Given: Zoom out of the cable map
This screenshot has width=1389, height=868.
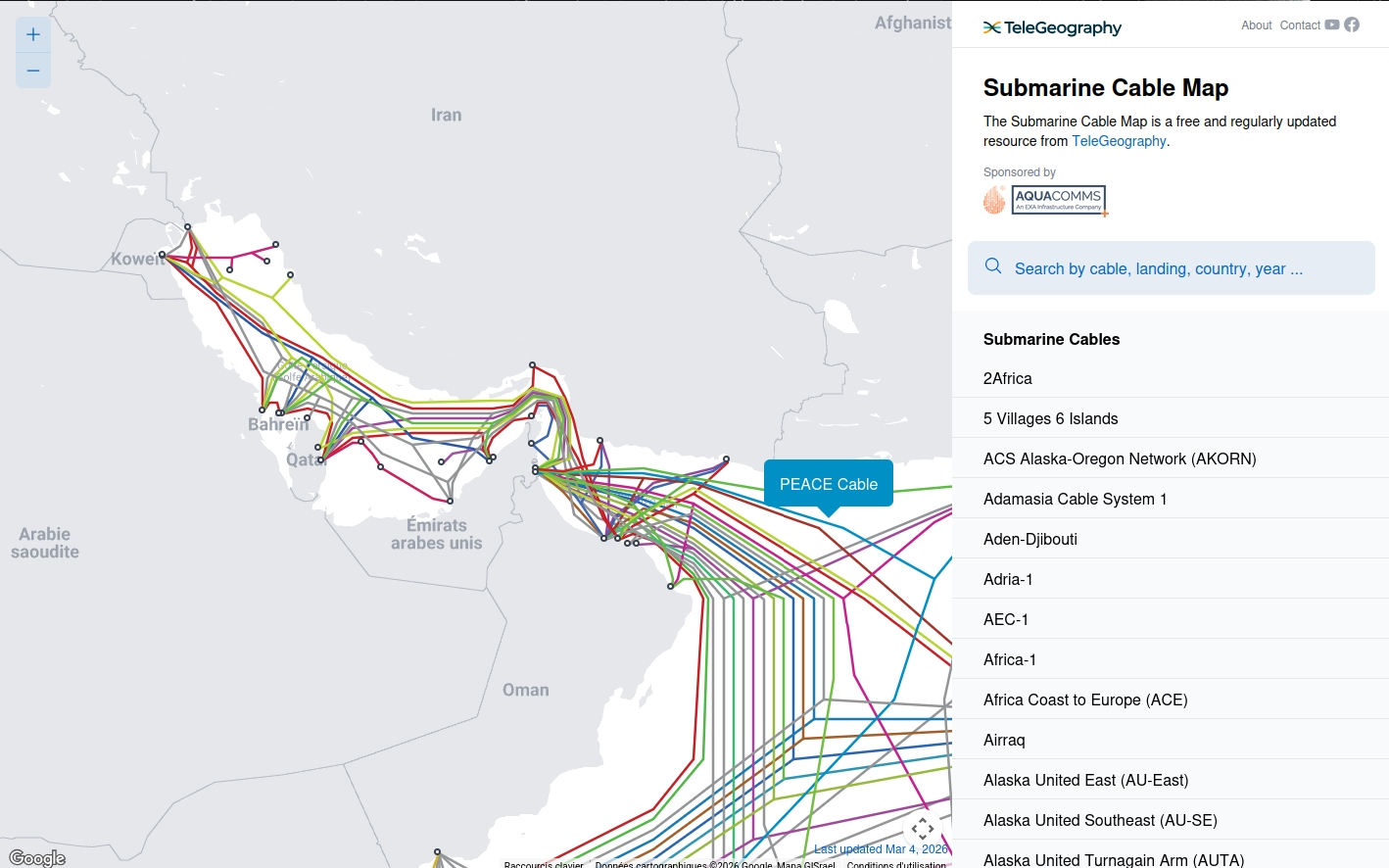Looking at the screenshot, I should coord(33,71).
